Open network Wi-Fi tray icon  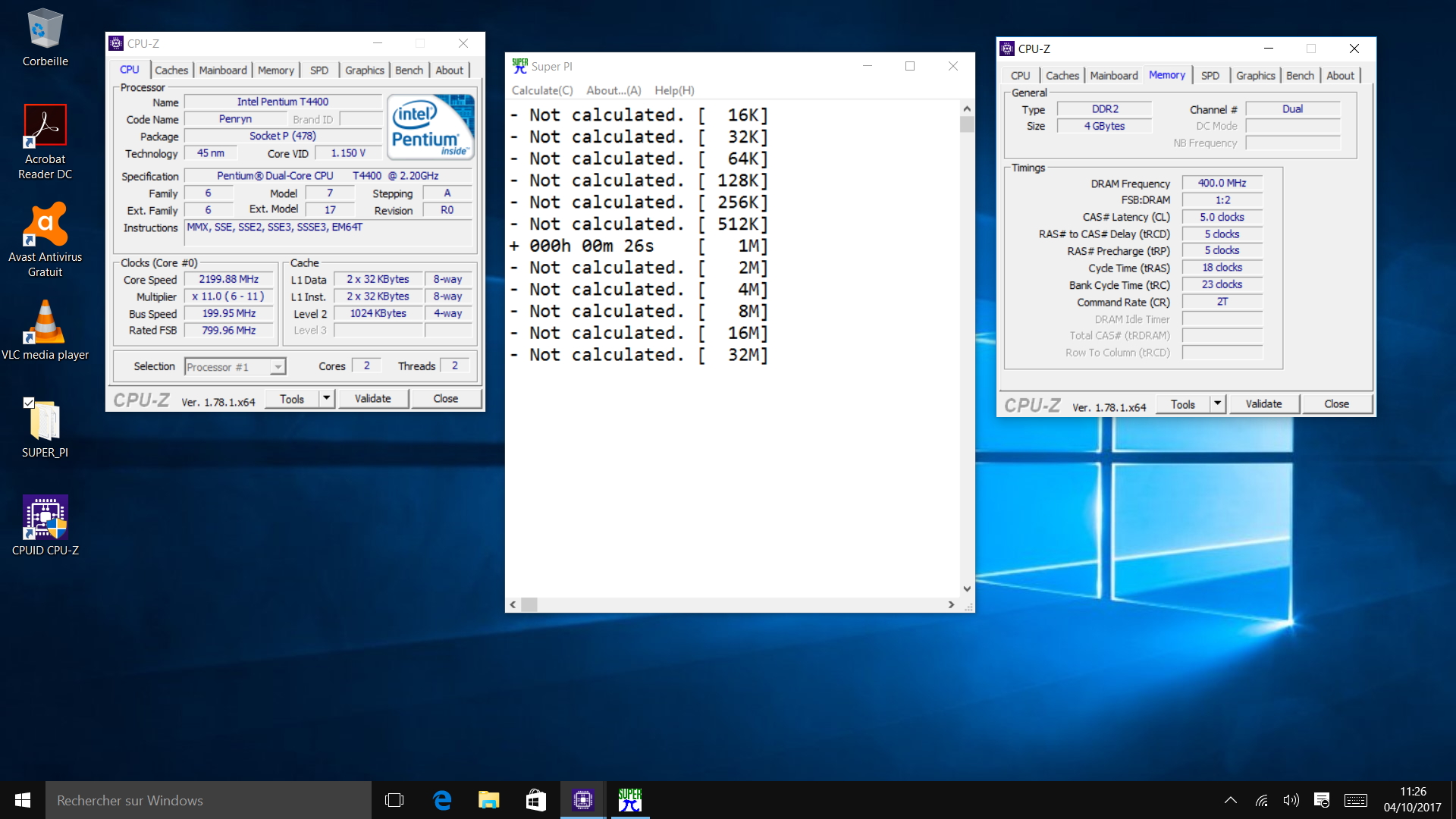point(1261,800)
